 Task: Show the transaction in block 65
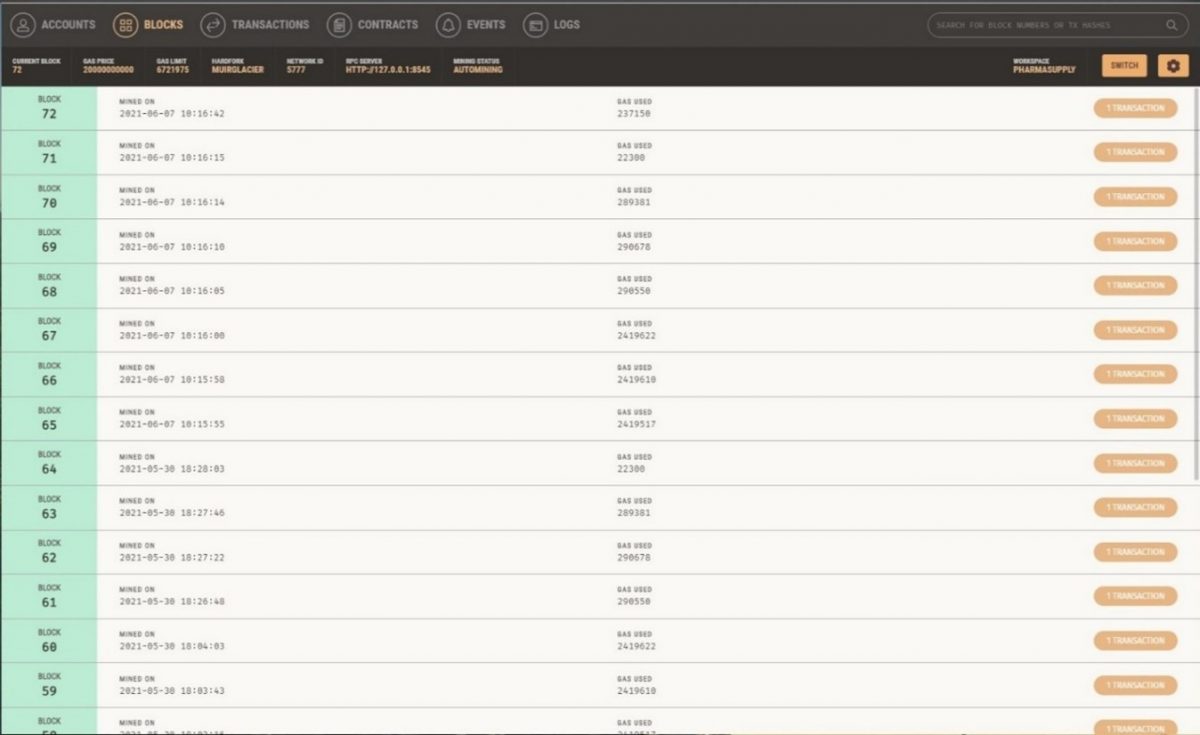pos(1134,419)
